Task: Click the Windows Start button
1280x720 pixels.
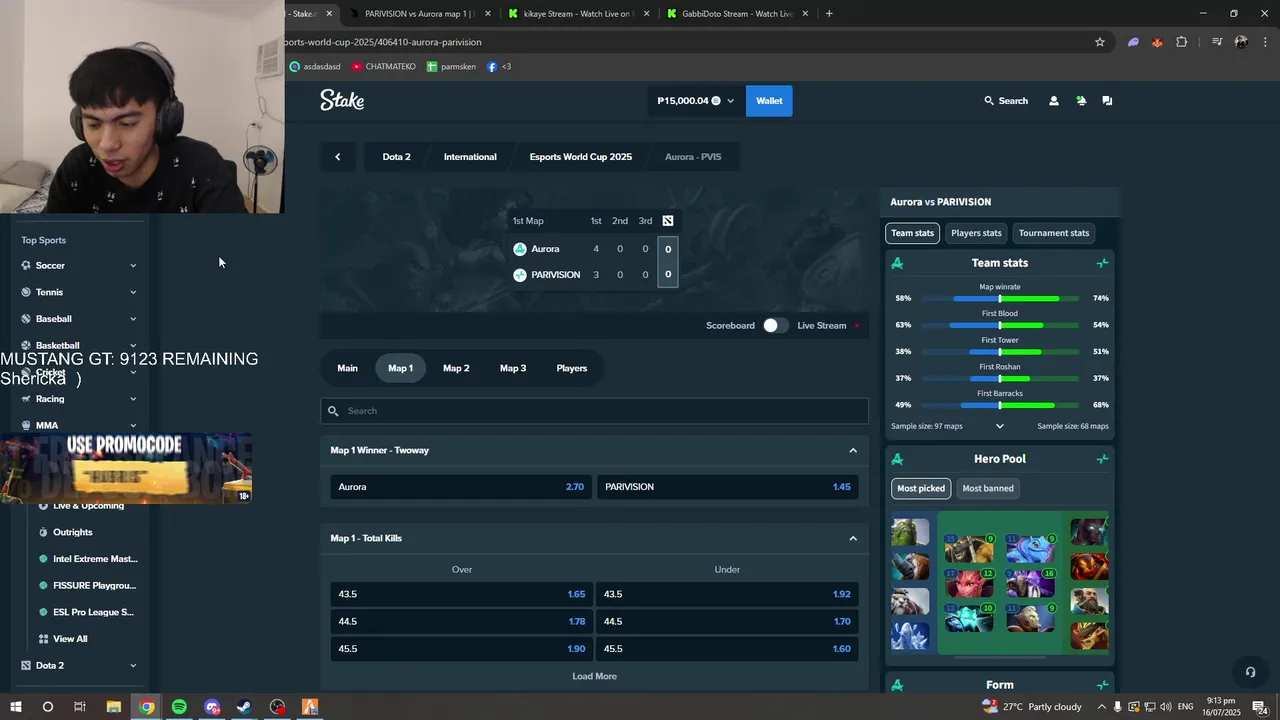Action: pyautogui.click(x=15, y=707)
